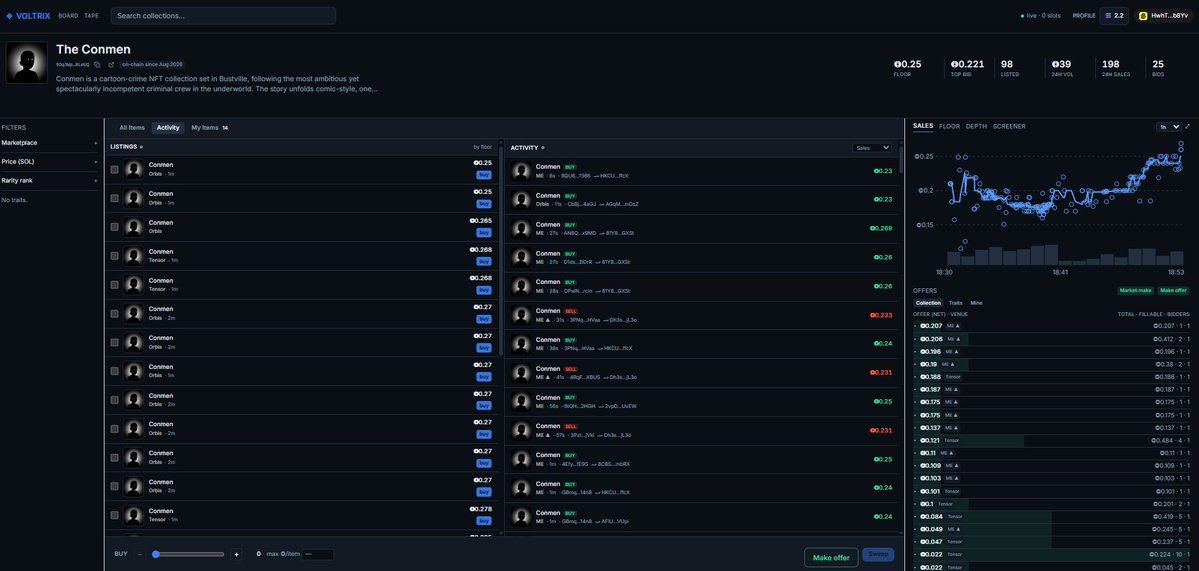Open thumbnail of Conmen listing priced 0.265

(x=134, y=227)
